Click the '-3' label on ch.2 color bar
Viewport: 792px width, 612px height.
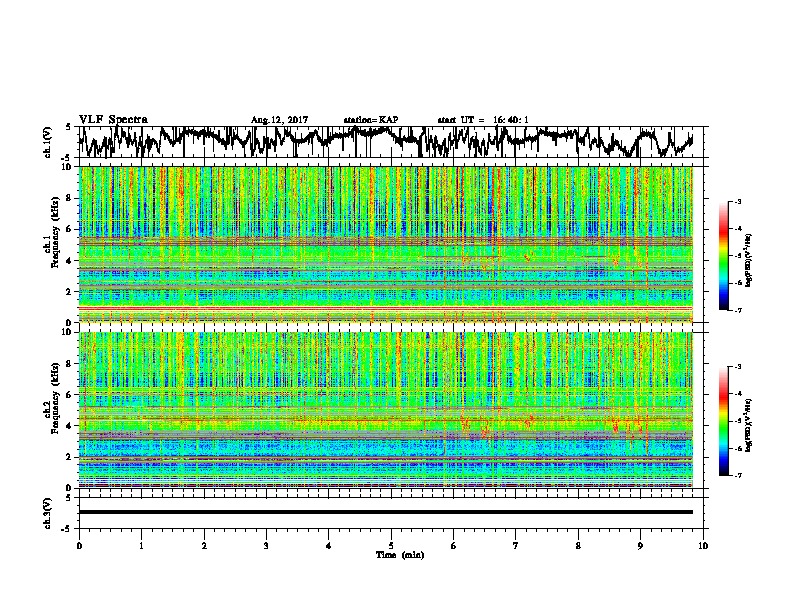[737, 367]
